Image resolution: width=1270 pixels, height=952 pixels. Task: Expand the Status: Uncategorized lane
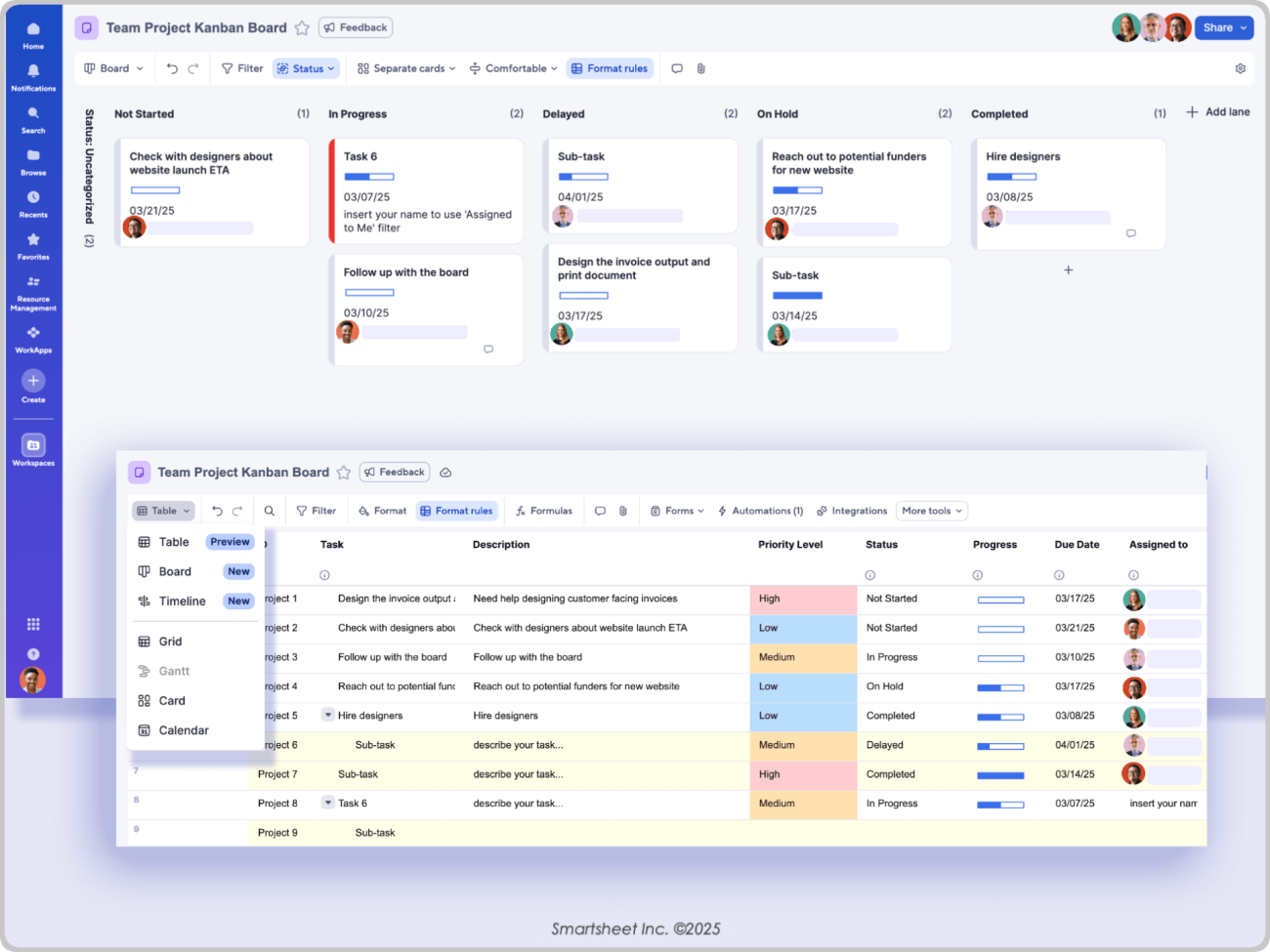pos(89,178)
